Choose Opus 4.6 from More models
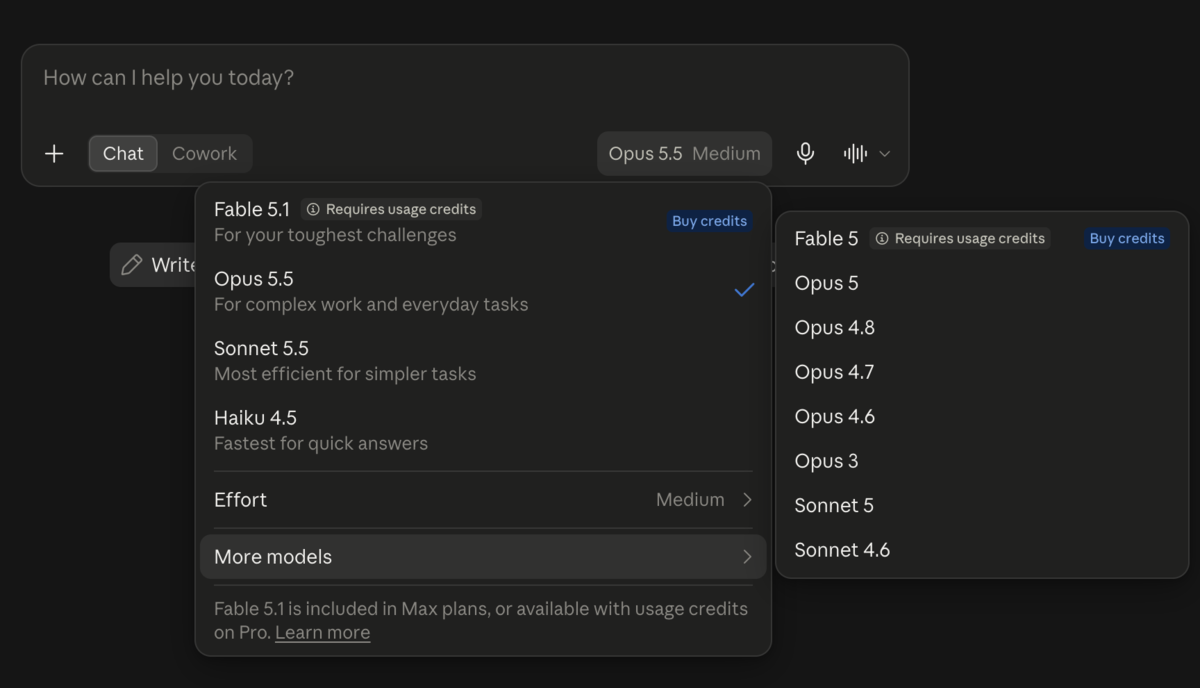The height and width of the screenshot is (688, 1200). (981, 416)
